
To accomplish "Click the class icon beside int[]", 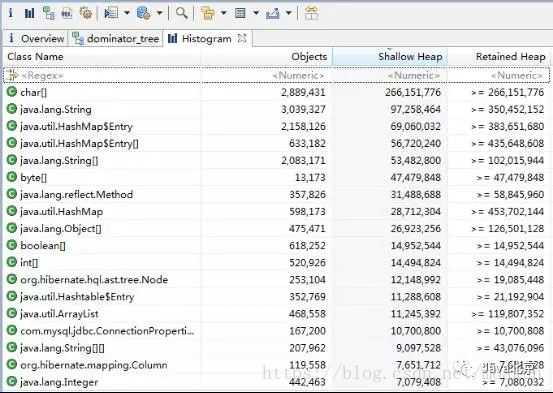I will [12, 262].
